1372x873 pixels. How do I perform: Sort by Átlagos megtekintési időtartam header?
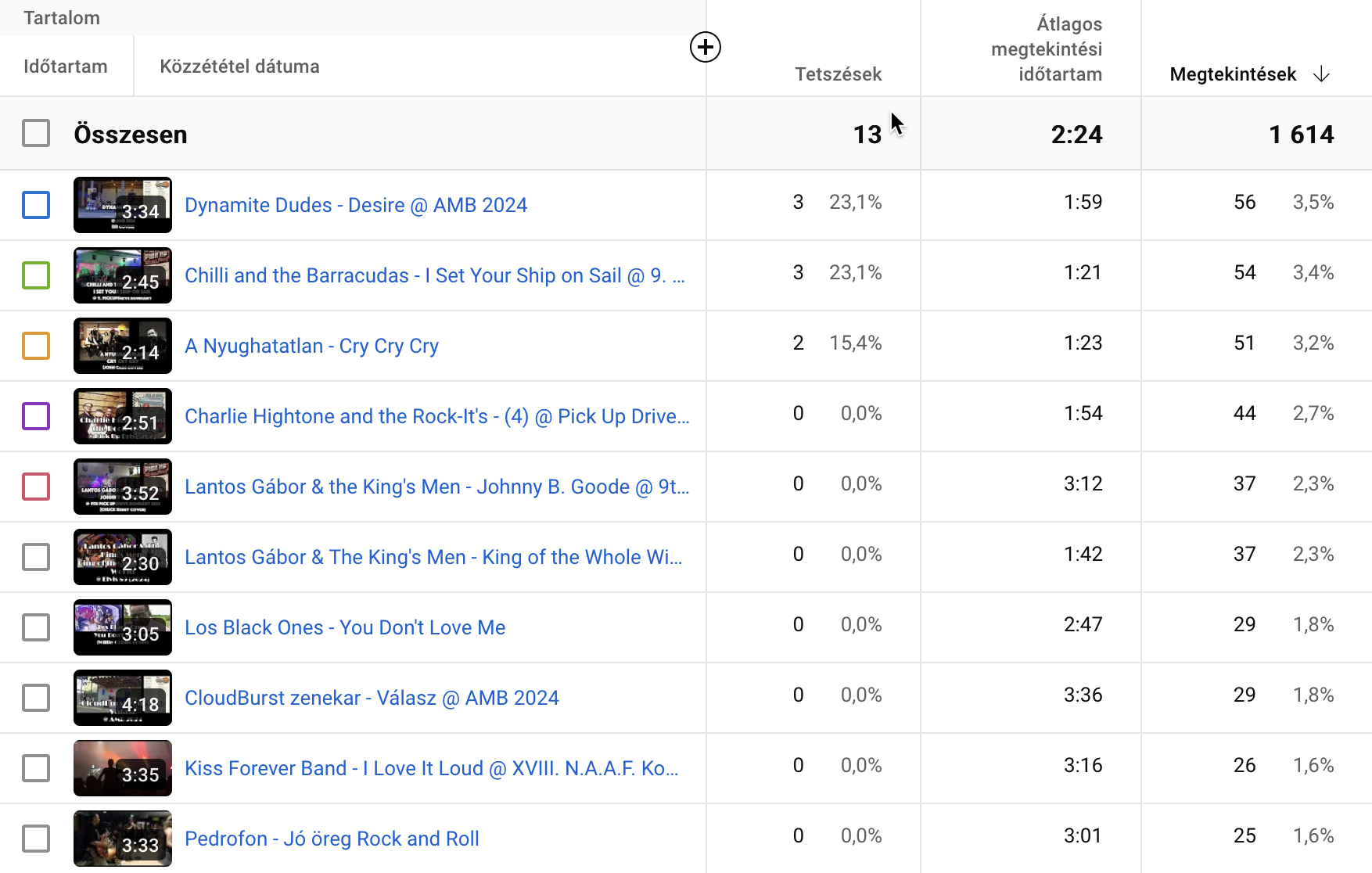[1047, 49]
